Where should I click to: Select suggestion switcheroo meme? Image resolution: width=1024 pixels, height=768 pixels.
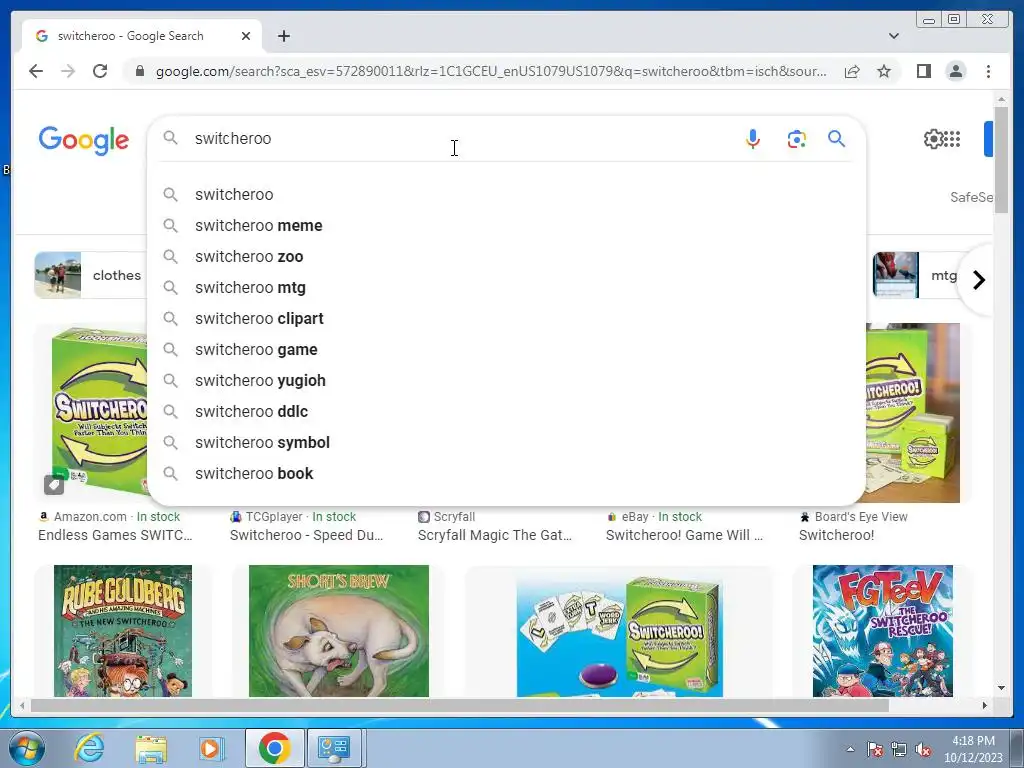[x=507, y=225]
